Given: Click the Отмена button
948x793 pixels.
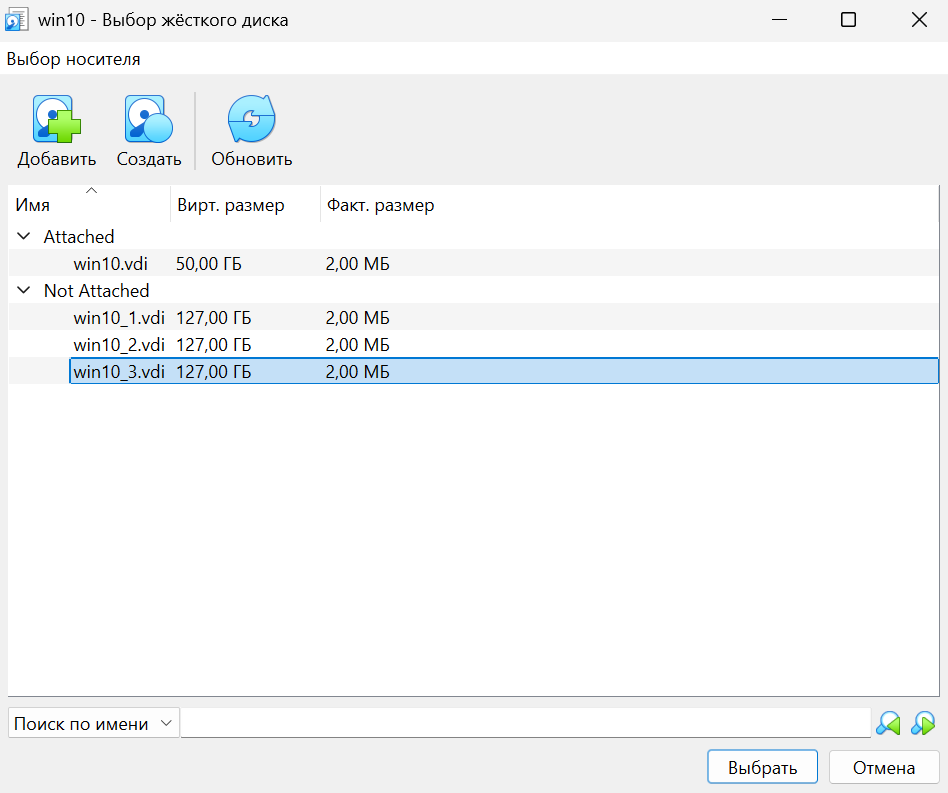Looking at the screenshot, I should [883, 768].
